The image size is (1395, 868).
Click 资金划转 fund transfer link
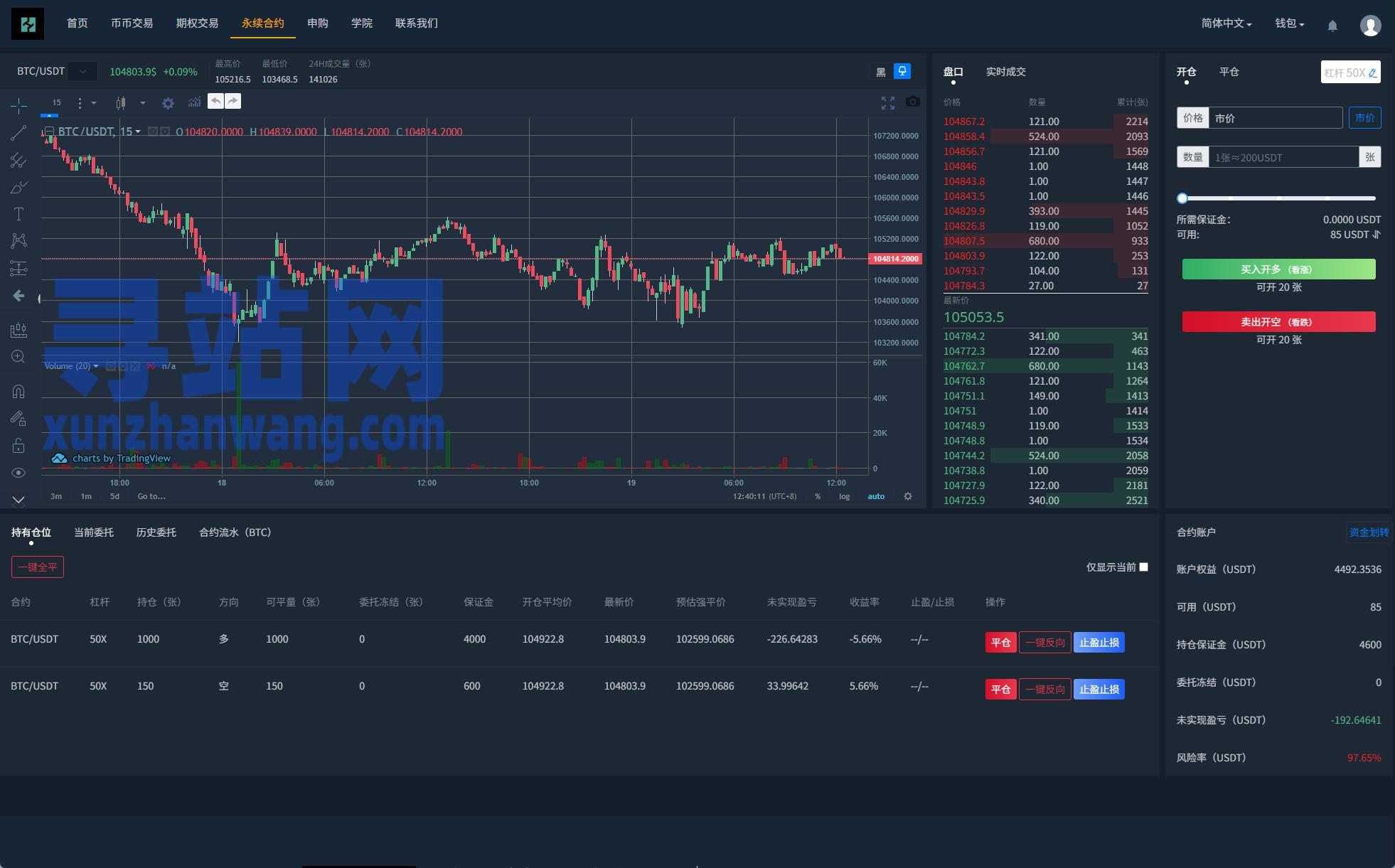click(x=1369, y=532)
